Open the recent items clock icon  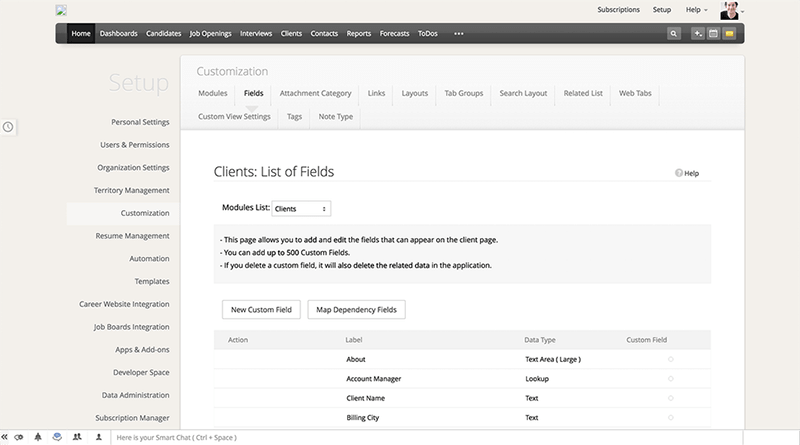pos(7,127)
